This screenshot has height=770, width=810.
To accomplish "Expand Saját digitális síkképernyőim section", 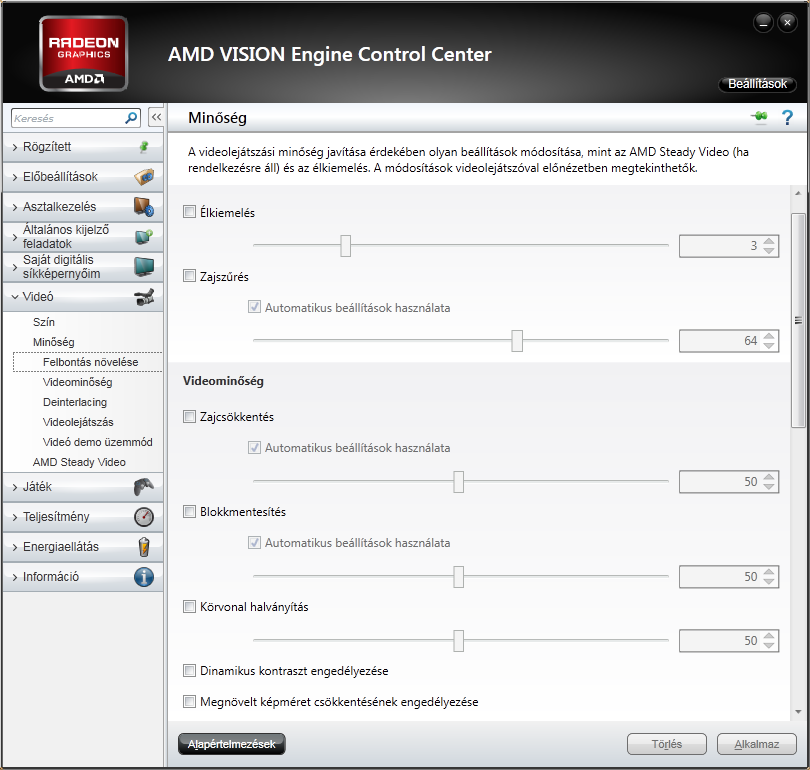I will pos(83,266).
